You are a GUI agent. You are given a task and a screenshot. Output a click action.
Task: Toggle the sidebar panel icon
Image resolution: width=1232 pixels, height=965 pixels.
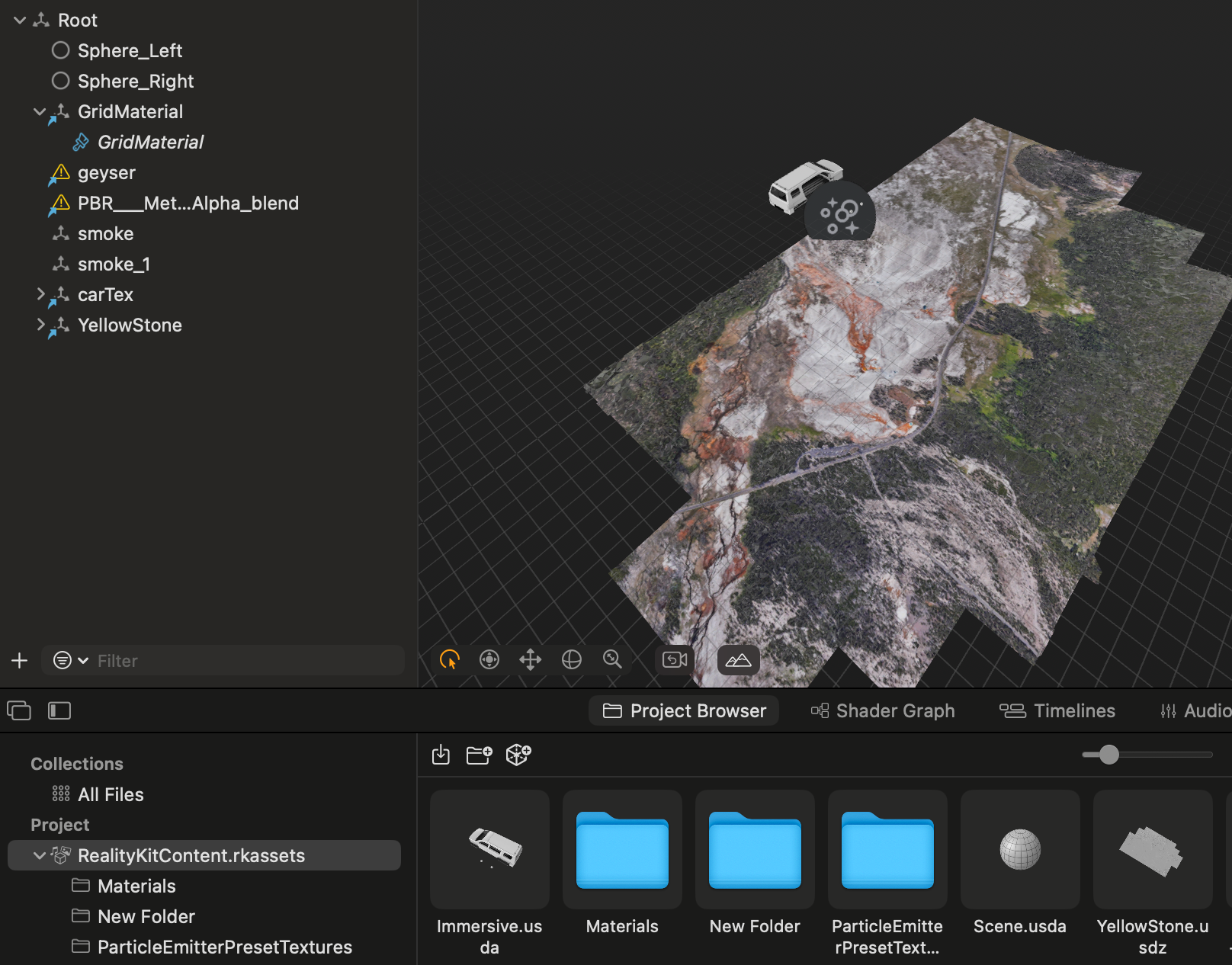point(59,710)
